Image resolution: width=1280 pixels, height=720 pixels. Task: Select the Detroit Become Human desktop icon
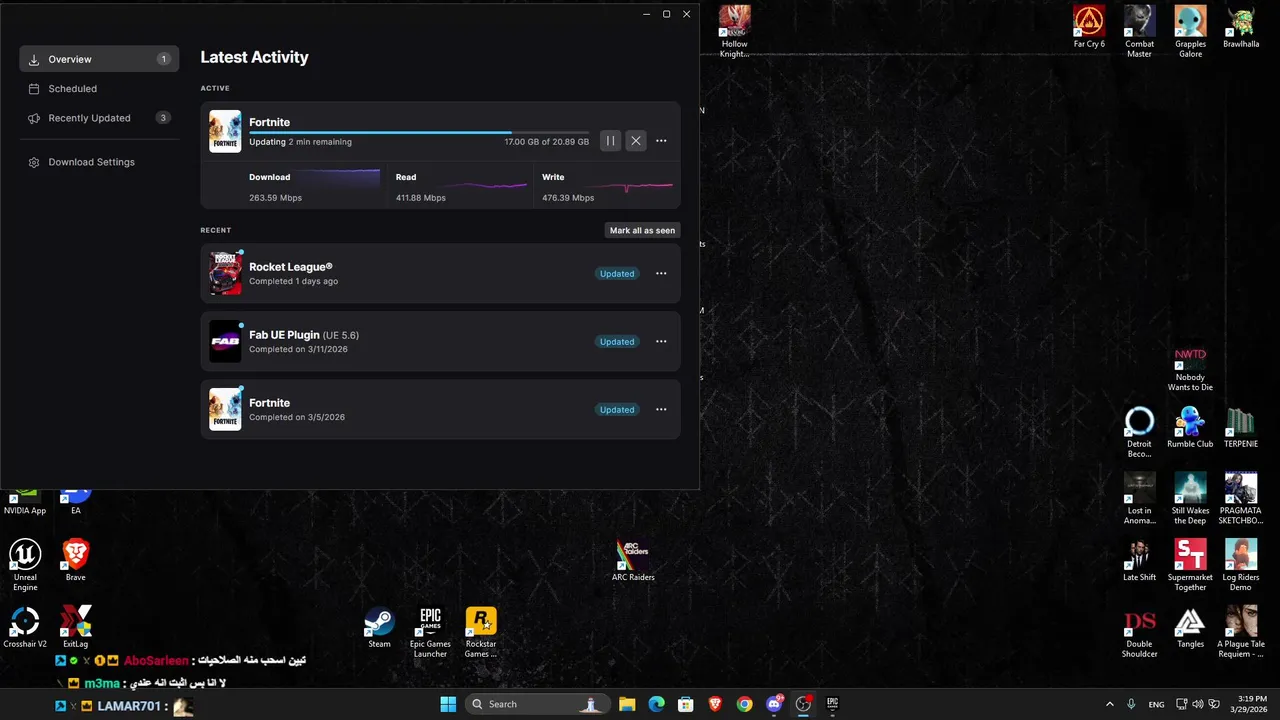click(x=1139, y=432)
